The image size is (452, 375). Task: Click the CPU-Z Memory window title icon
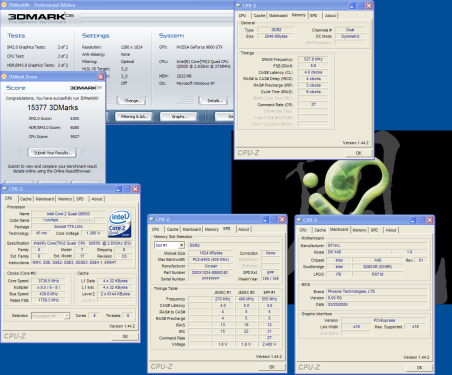238,5
